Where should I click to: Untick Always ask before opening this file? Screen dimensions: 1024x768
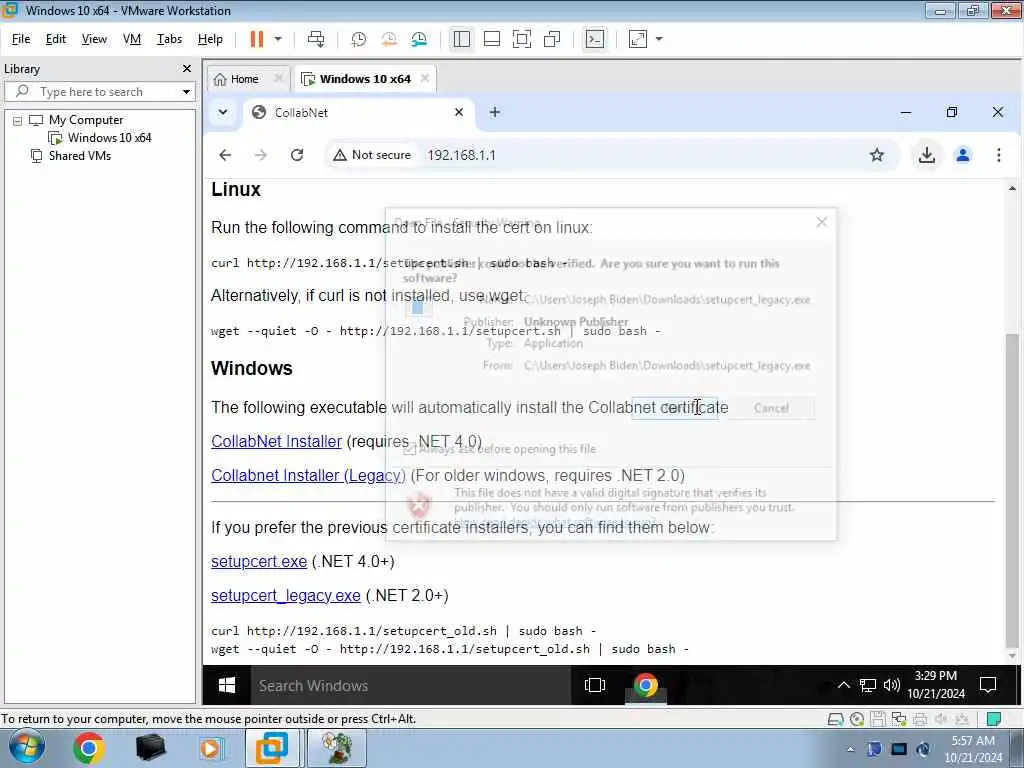pyautogui.click(x=409, y=449)
